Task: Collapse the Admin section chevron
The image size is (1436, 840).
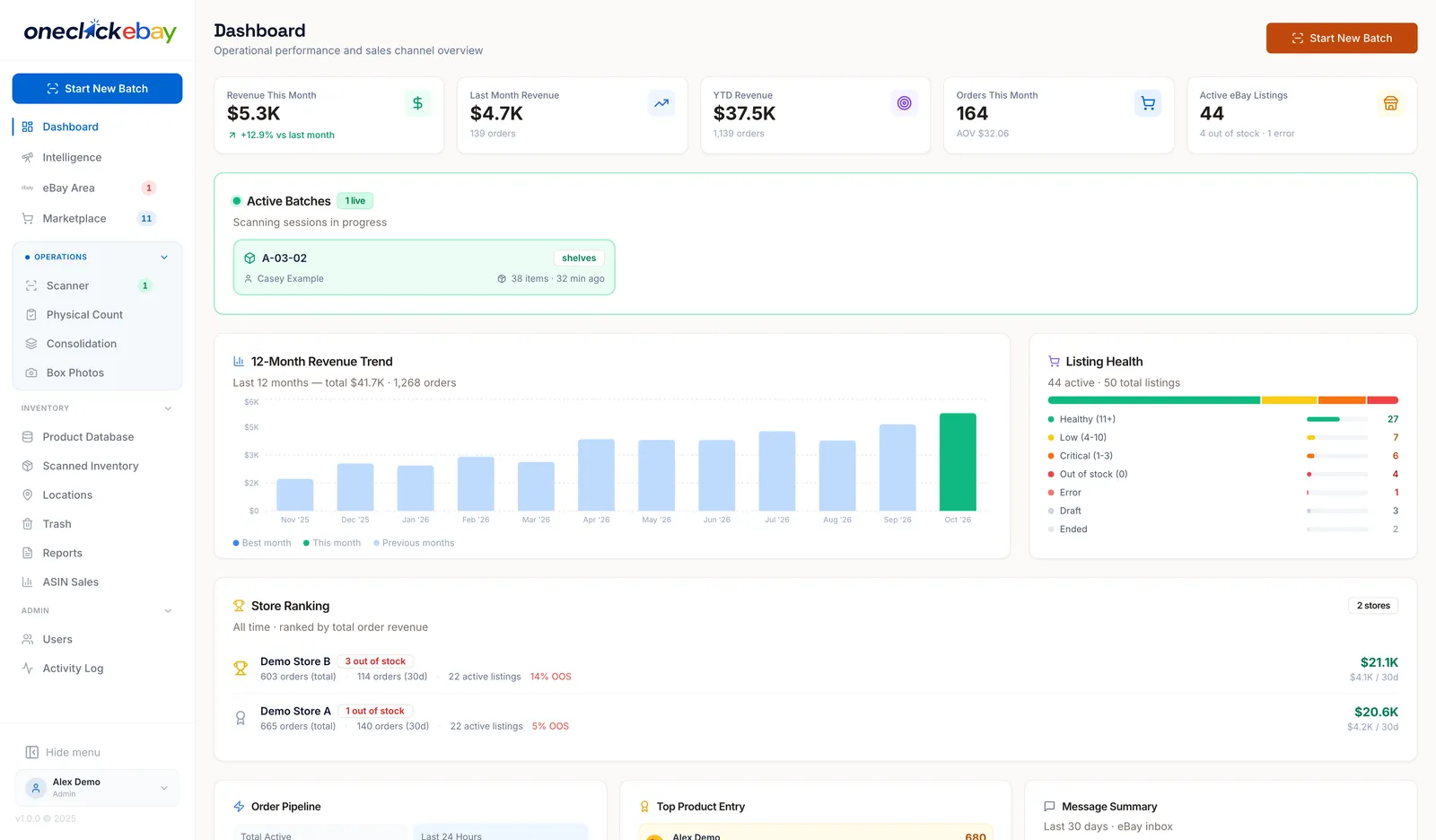Action: click(x=168, y=611)
